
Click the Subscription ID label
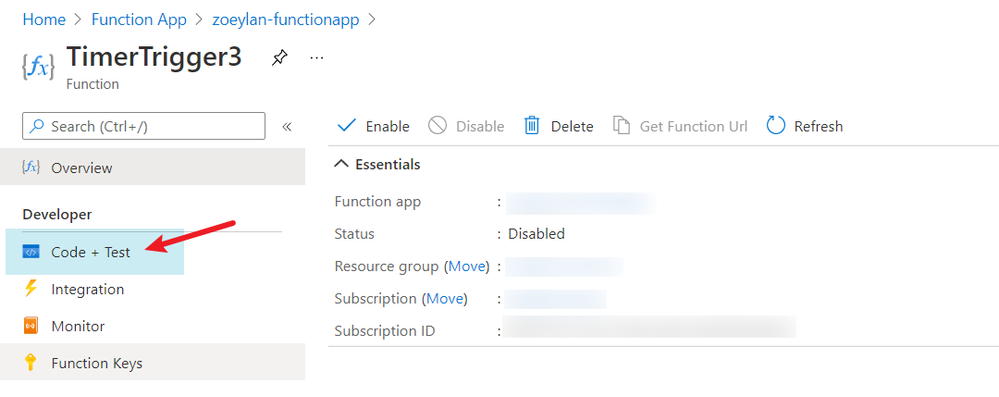point(385,331)
